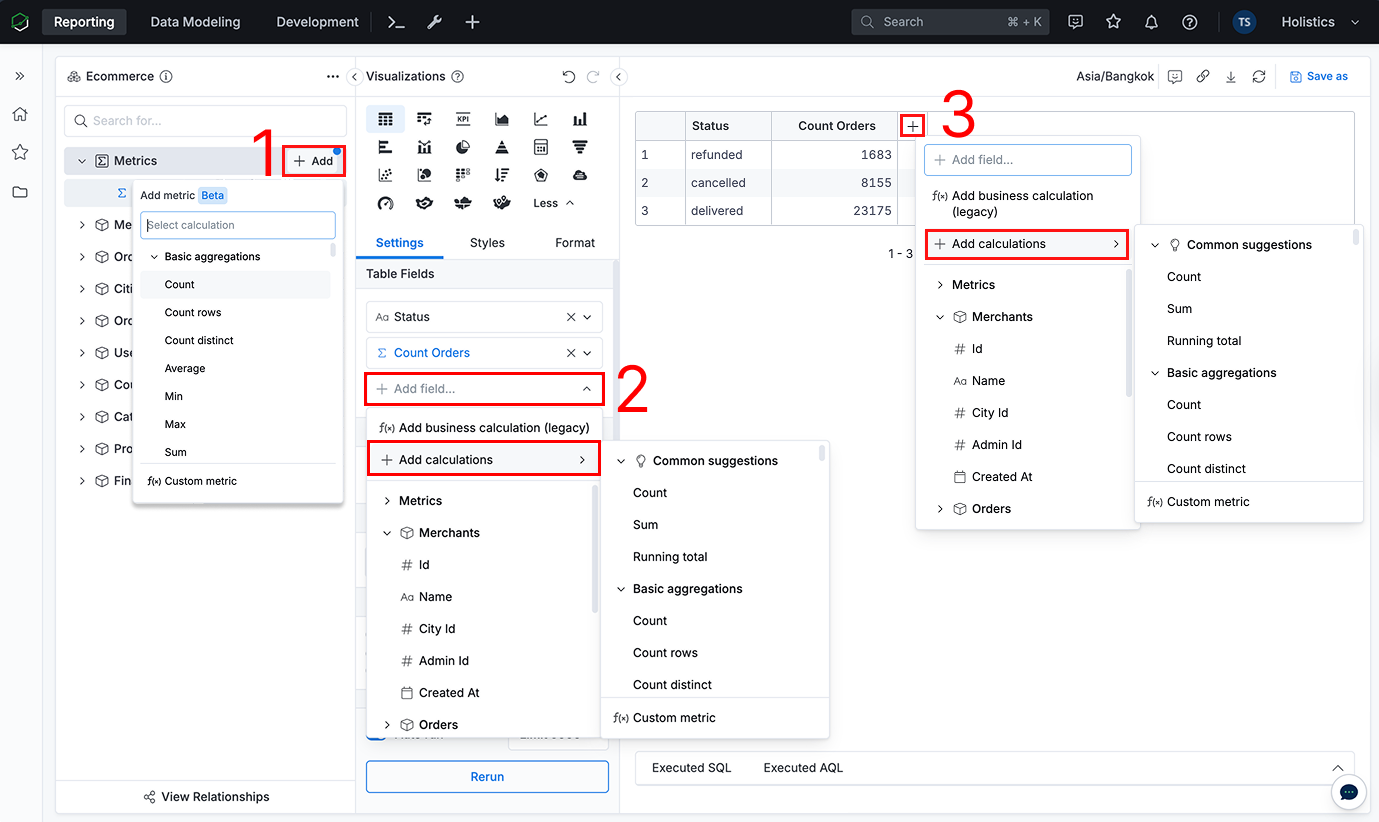This screenshot has height=822, width=1379.
Task: Pick the gauge chart visualization
Action: click(385, 203)
